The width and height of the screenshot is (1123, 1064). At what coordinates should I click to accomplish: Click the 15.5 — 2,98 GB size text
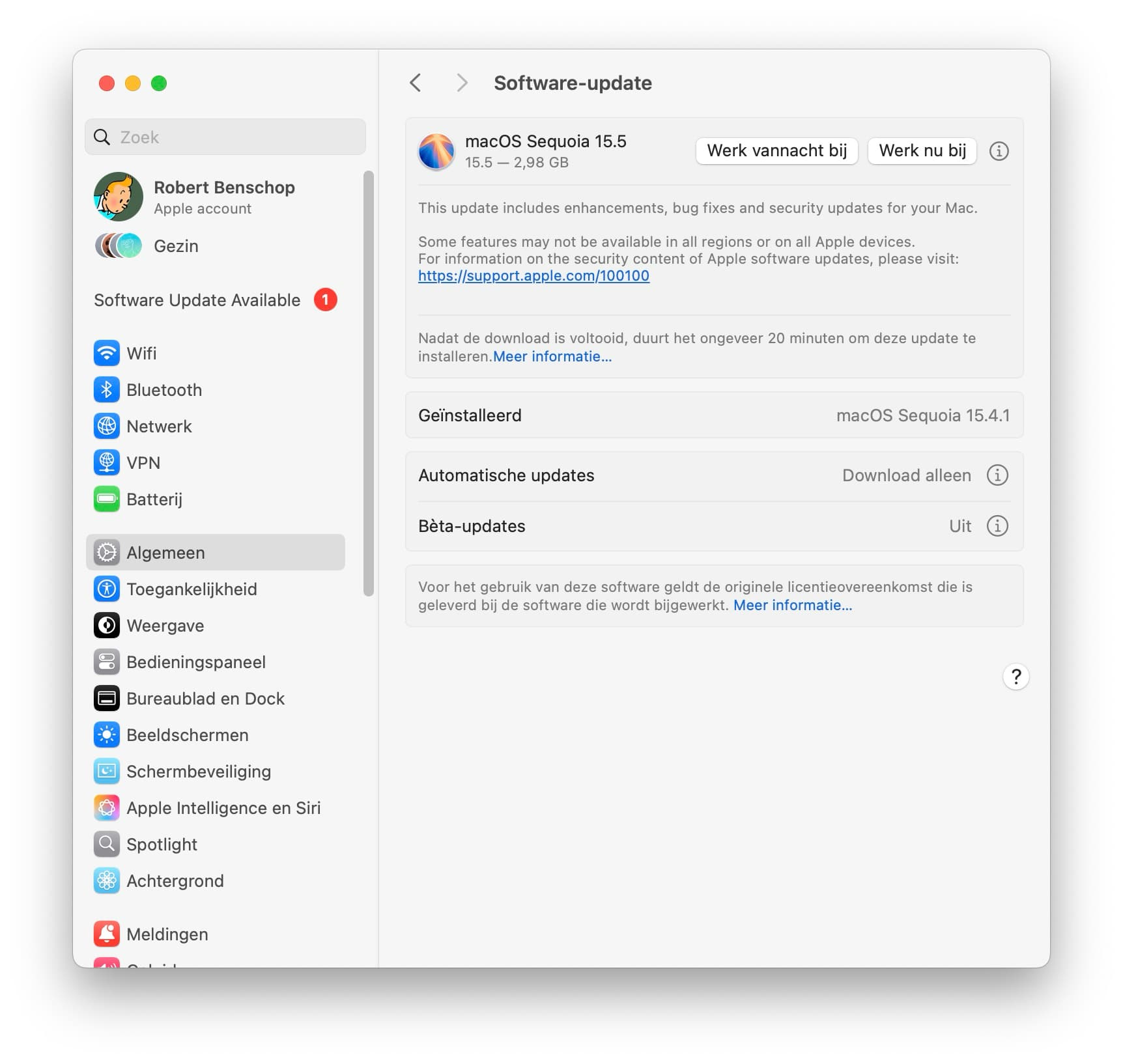tap(517, 162)
